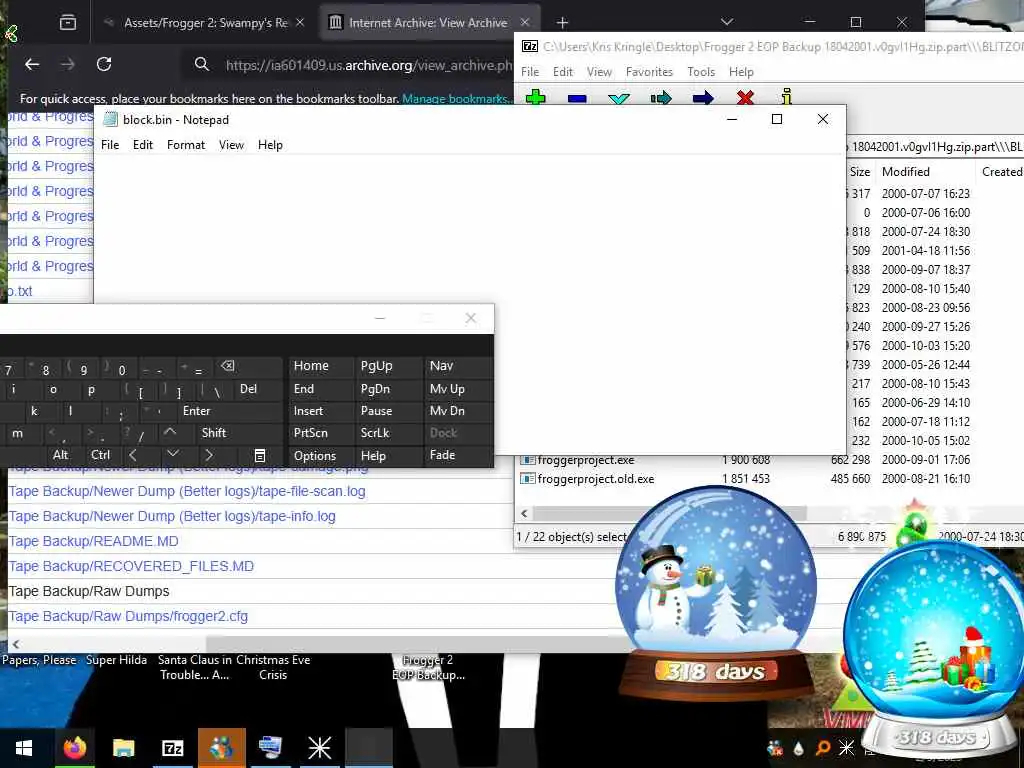Tap the left arrow key on the on-screen keyboard

[133, 455]
